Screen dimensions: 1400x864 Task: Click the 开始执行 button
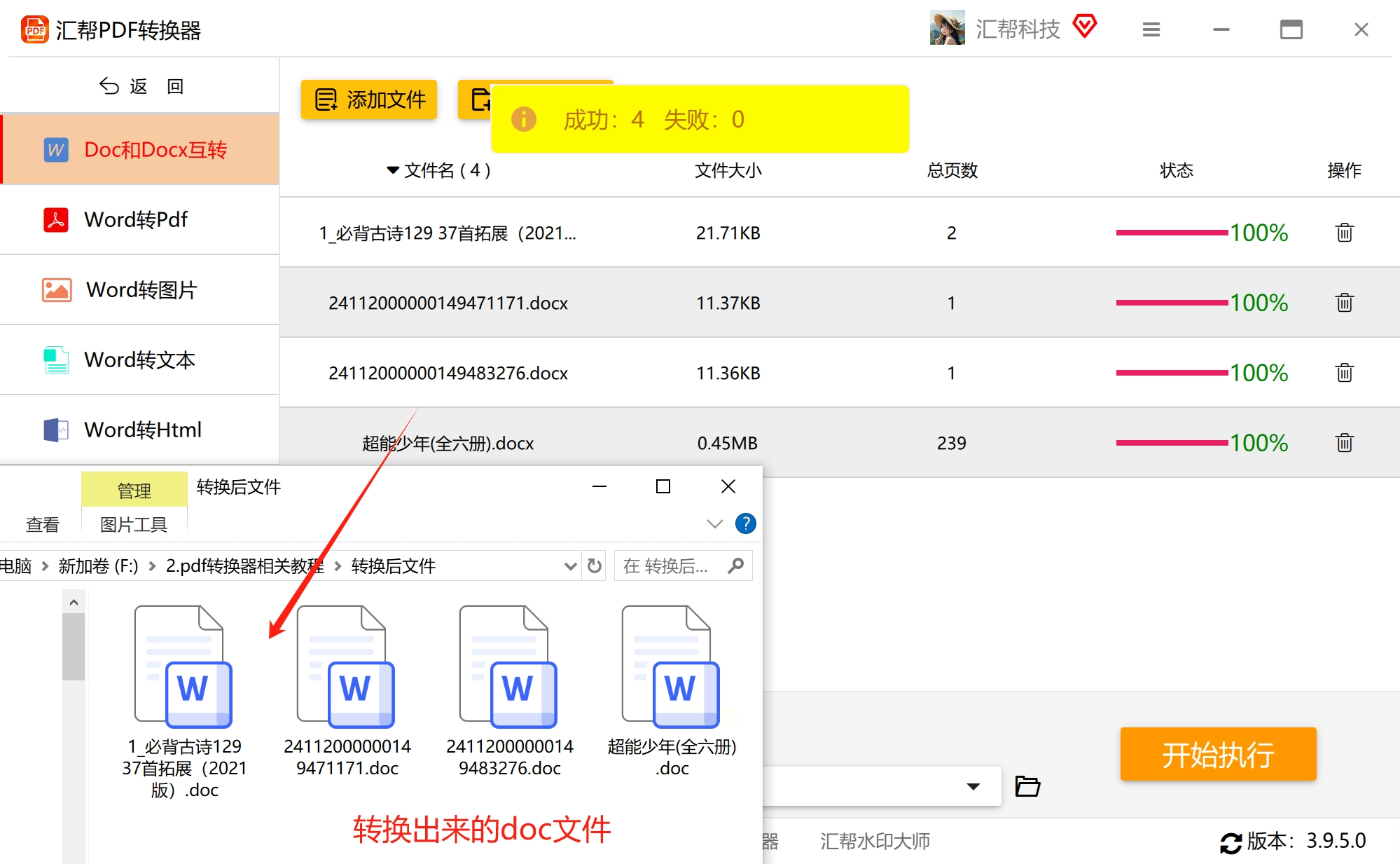point(1218,754)
